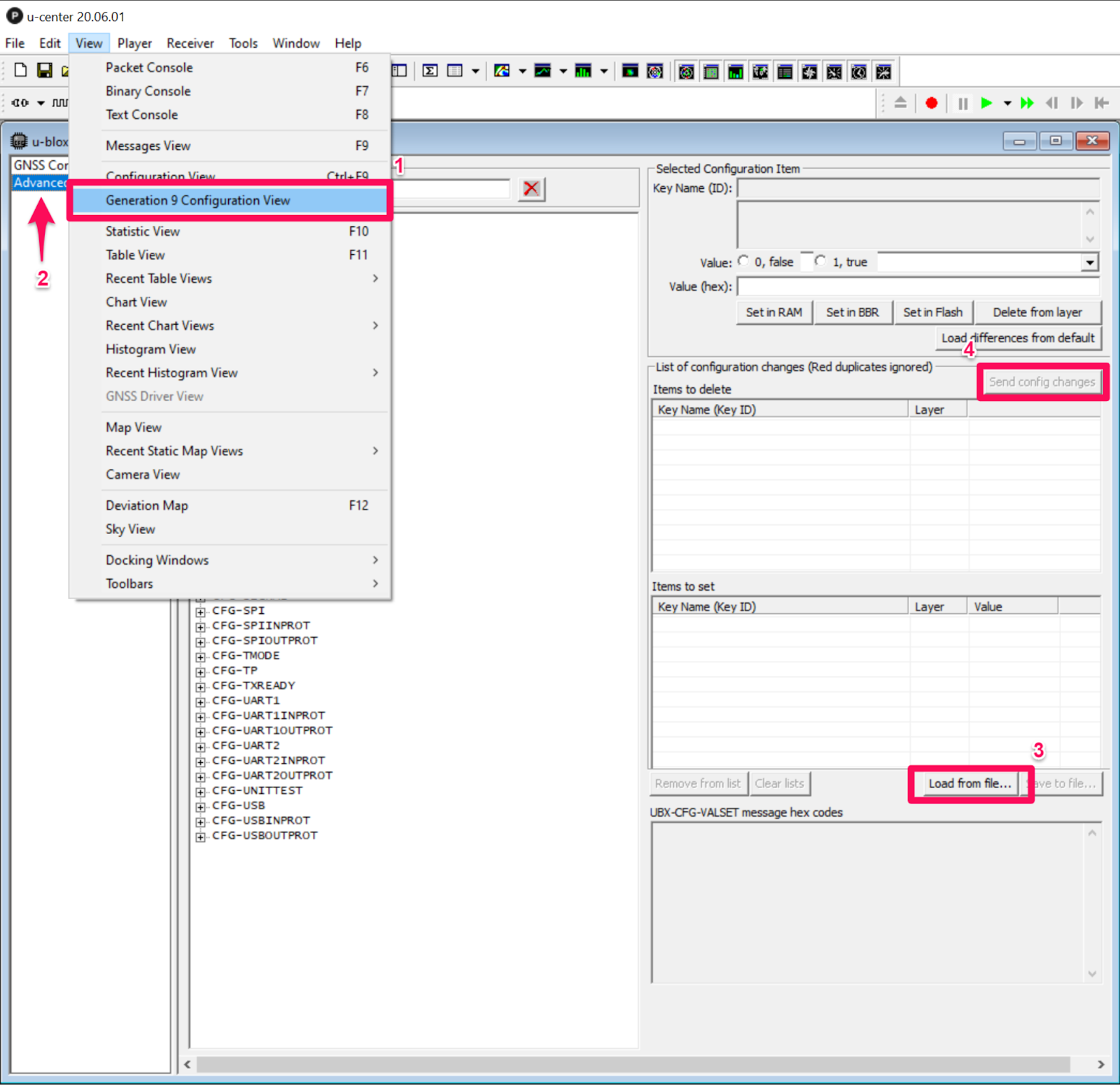Image resolution: width=1120 pixels, height=1085 pixels.
Task: Click the Set in RAM button
Action: pyautogui.click(x=773, y=312)
